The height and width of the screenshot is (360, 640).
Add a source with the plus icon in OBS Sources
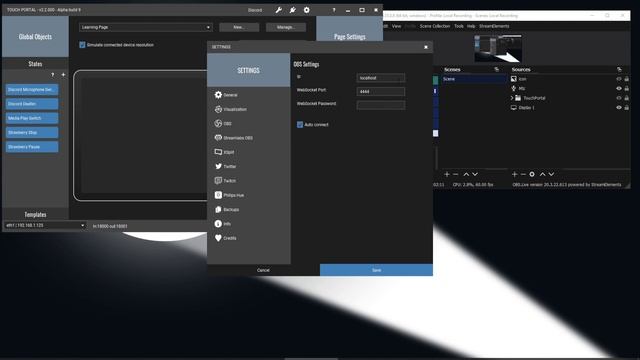pyautogui.click(x=515, y=174)
